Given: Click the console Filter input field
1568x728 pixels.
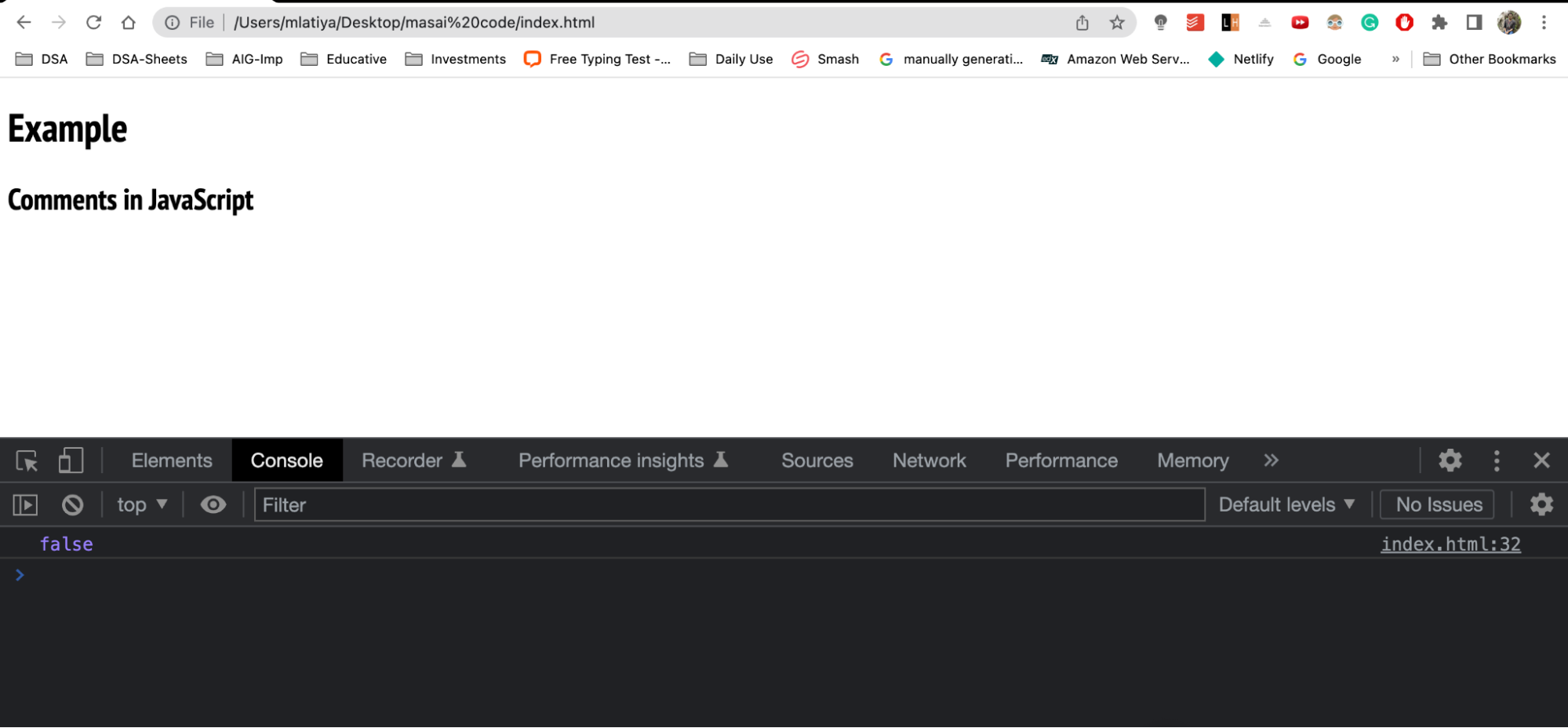Looking at the screenshot, I should pos(729,504).
